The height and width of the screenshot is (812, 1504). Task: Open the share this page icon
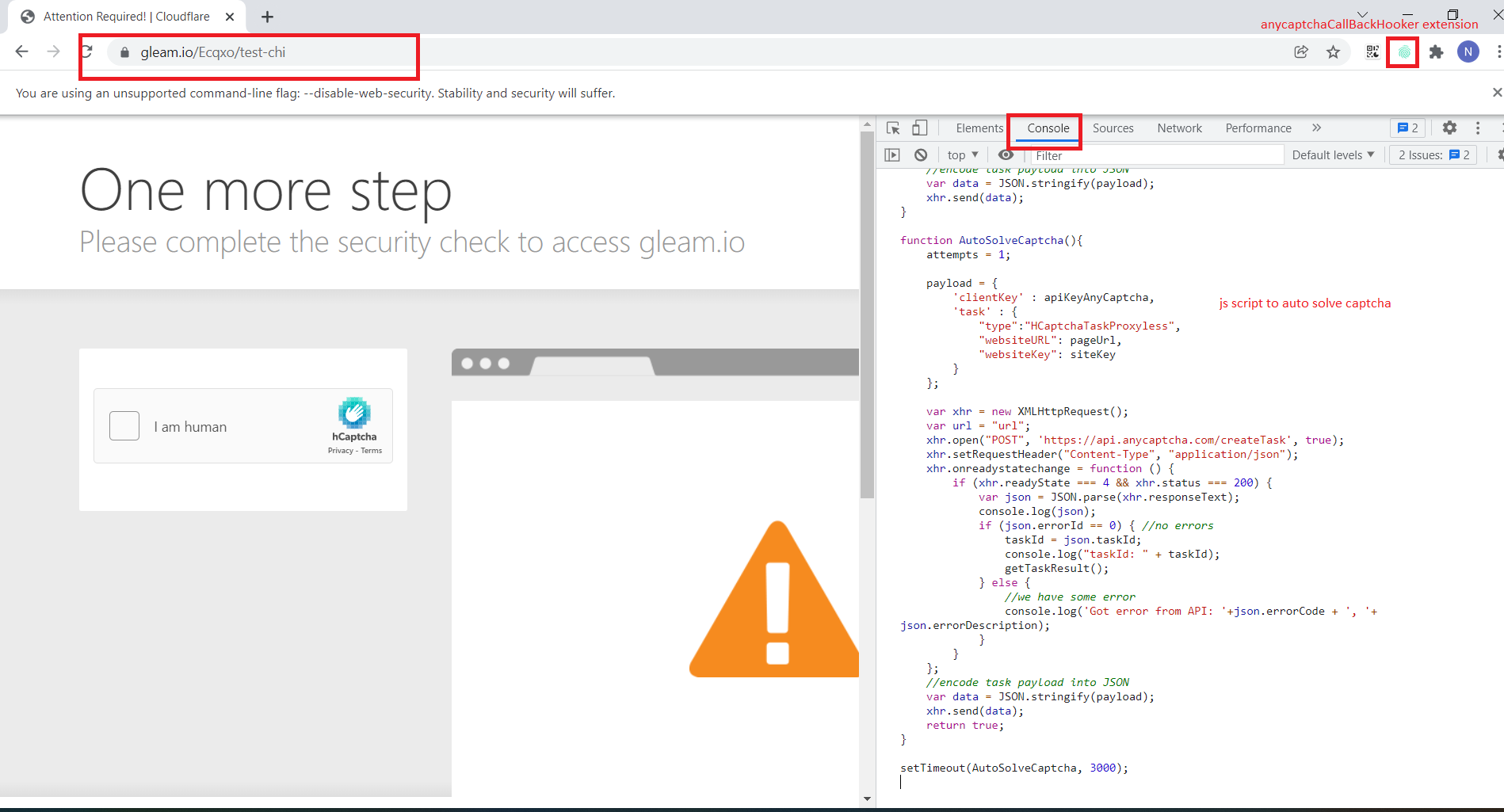[x=1300, y=52]
